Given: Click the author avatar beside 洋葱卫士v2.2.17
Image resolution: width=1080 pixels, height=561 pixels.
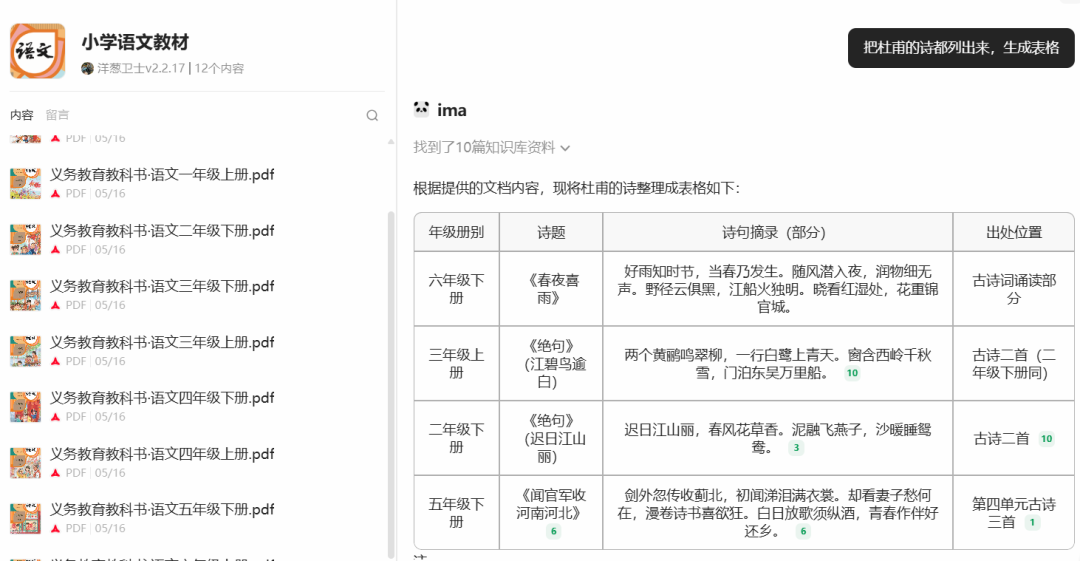Looking at the screenshot, I should point(87,68).
